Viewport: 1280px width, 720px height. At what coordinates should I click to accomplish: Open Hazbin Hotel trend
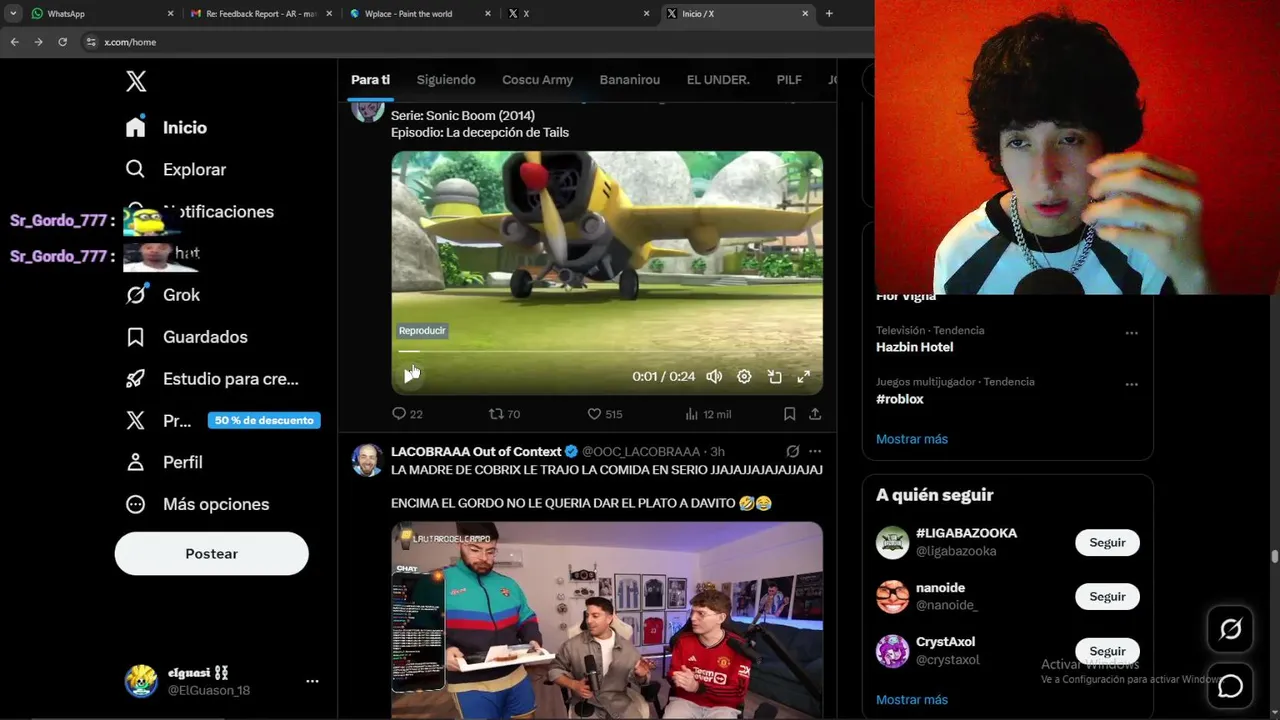(914, 347)
